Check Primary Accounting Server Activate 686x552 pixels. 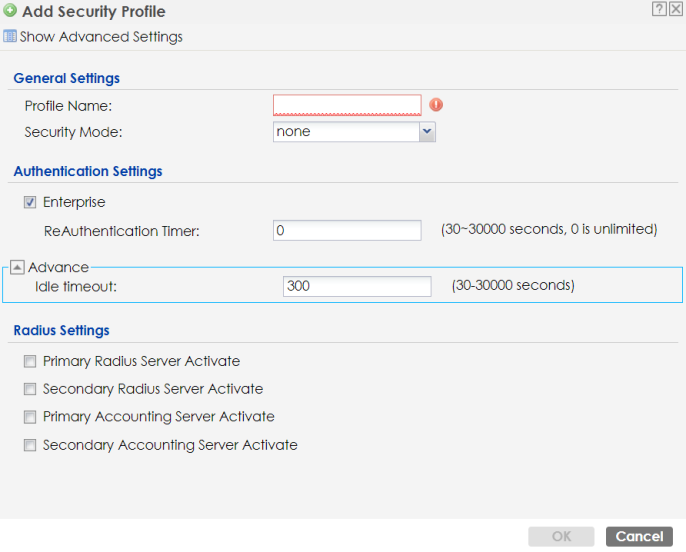30,417
